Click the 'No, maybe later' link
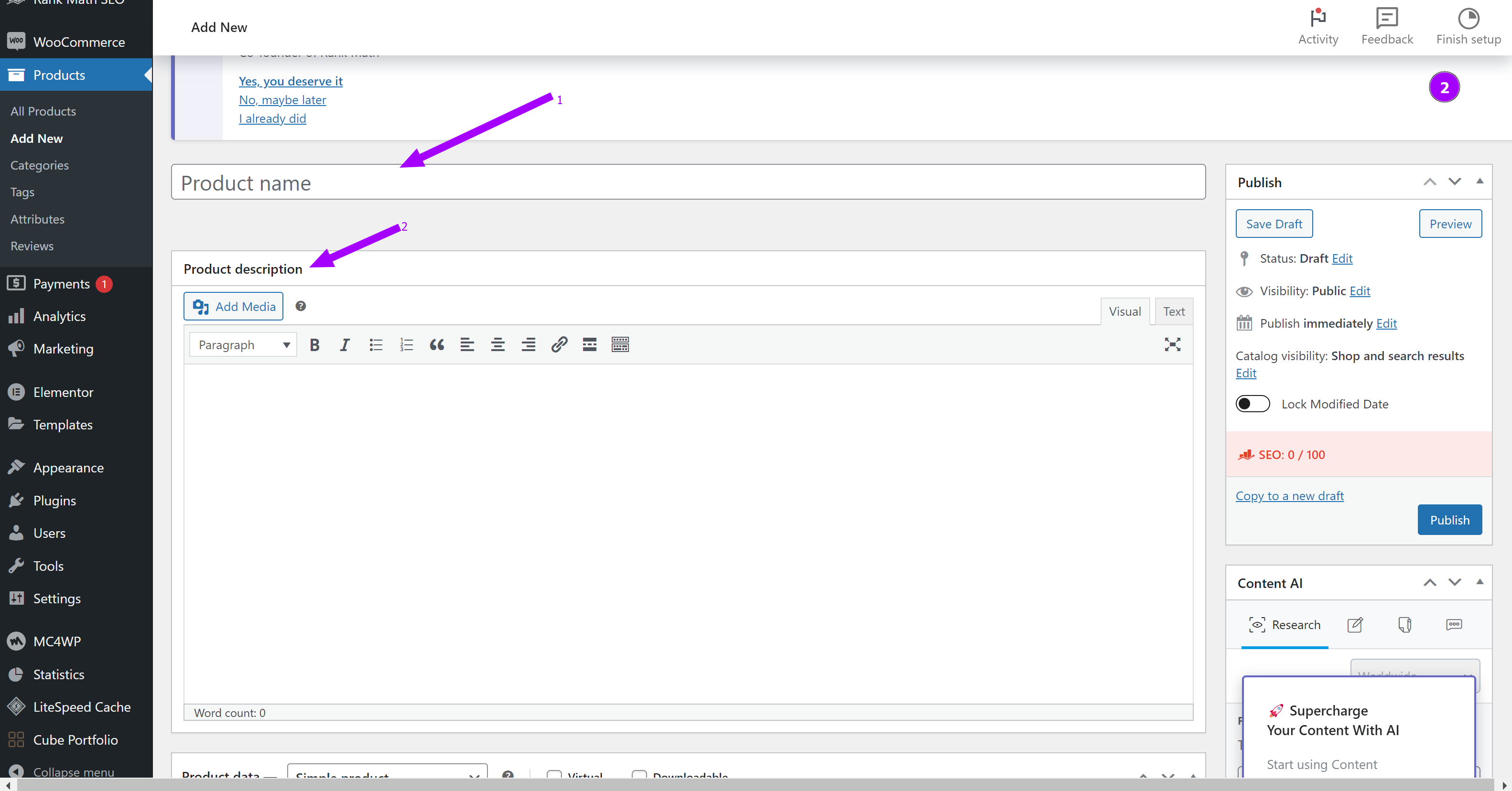 (282, 100)
